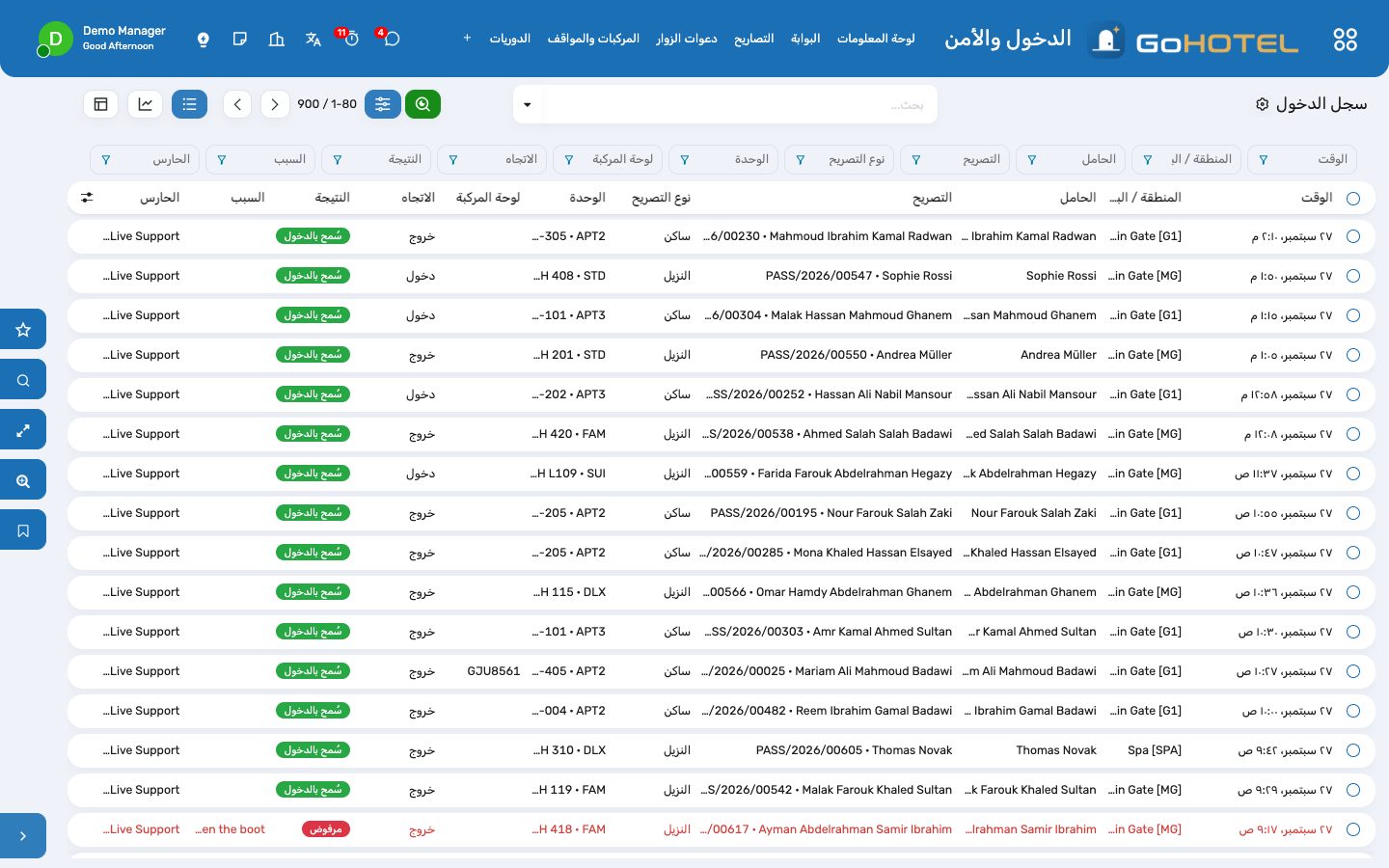Open the settings gear beside سجل الدخول
This screenshot has width=1389, height=868.
click(x=1262, y=104)
